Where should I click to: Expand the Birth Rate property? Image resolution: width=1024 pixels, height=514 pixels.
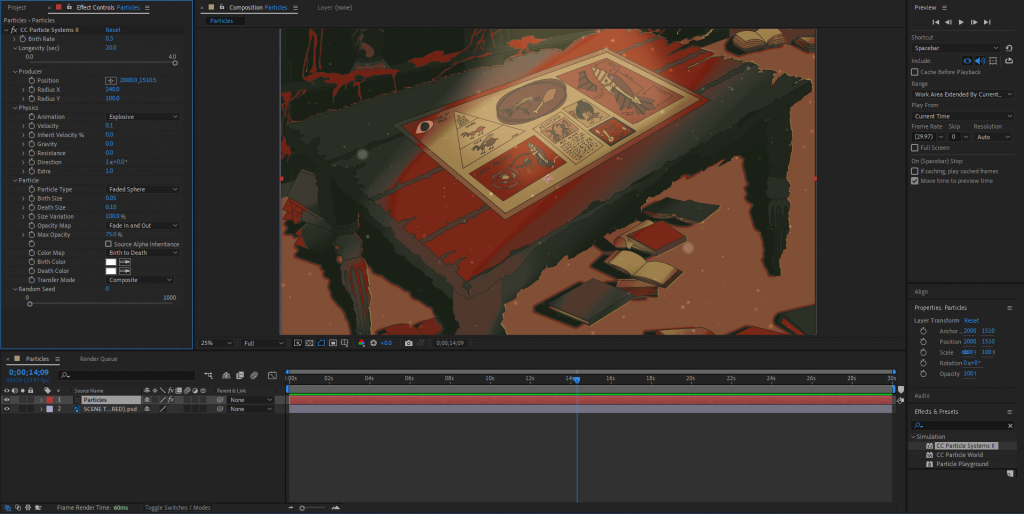coord(15,39)
